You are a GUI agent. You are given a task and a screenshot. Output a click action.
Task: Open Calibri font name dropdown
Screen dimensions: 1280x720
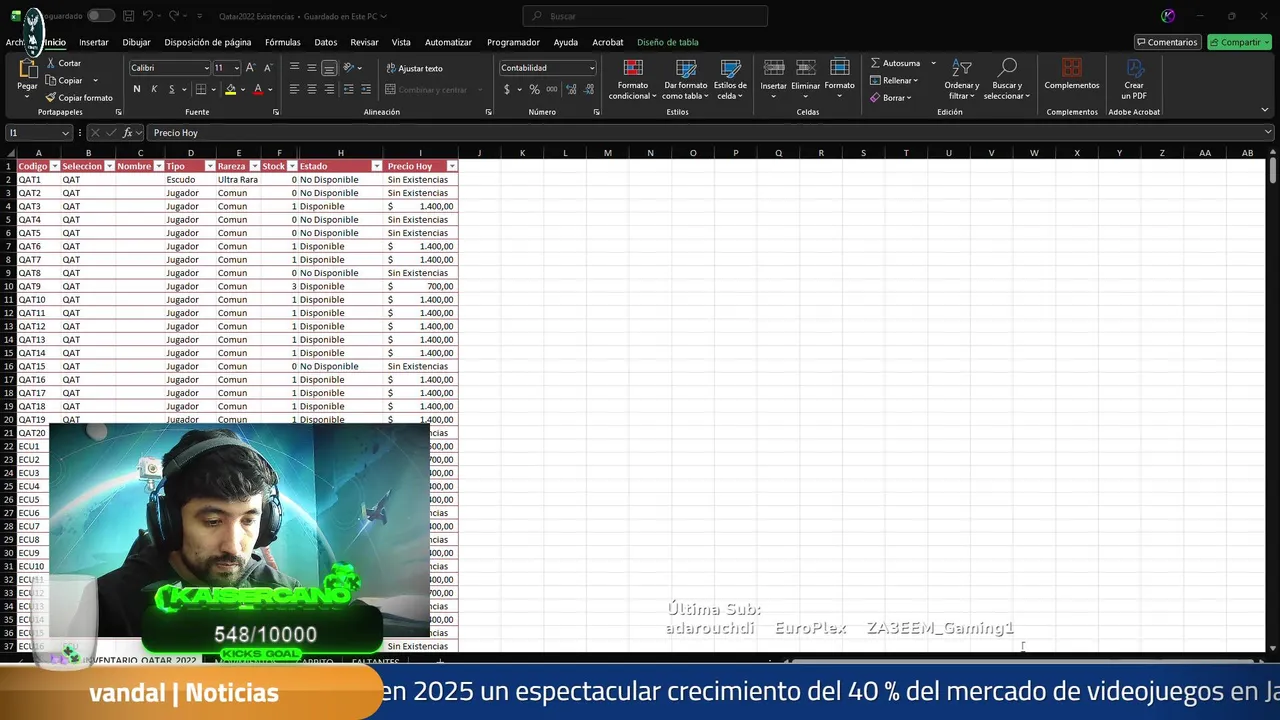[207, 68]
